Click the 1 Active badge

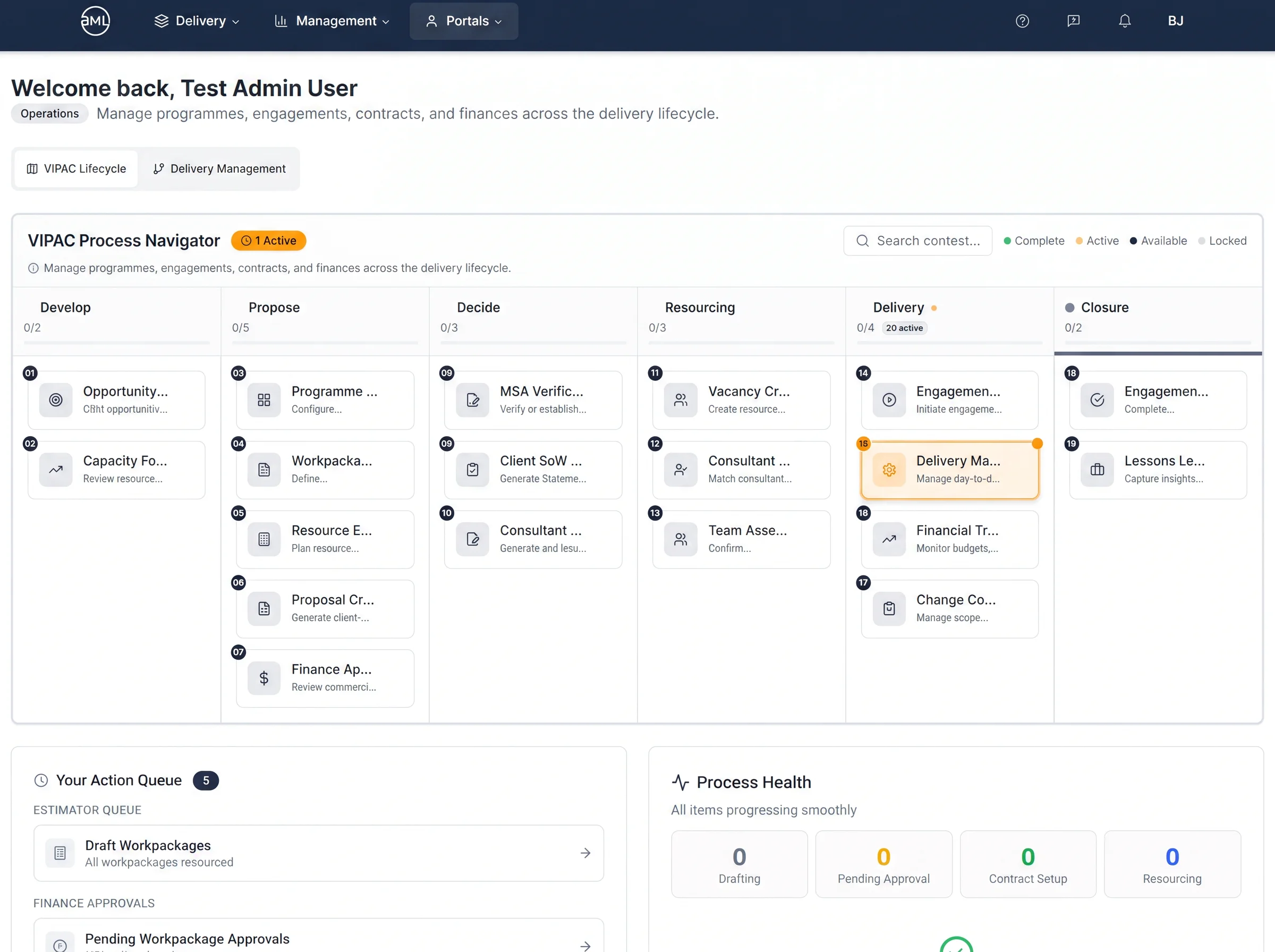tap(268, 241)
